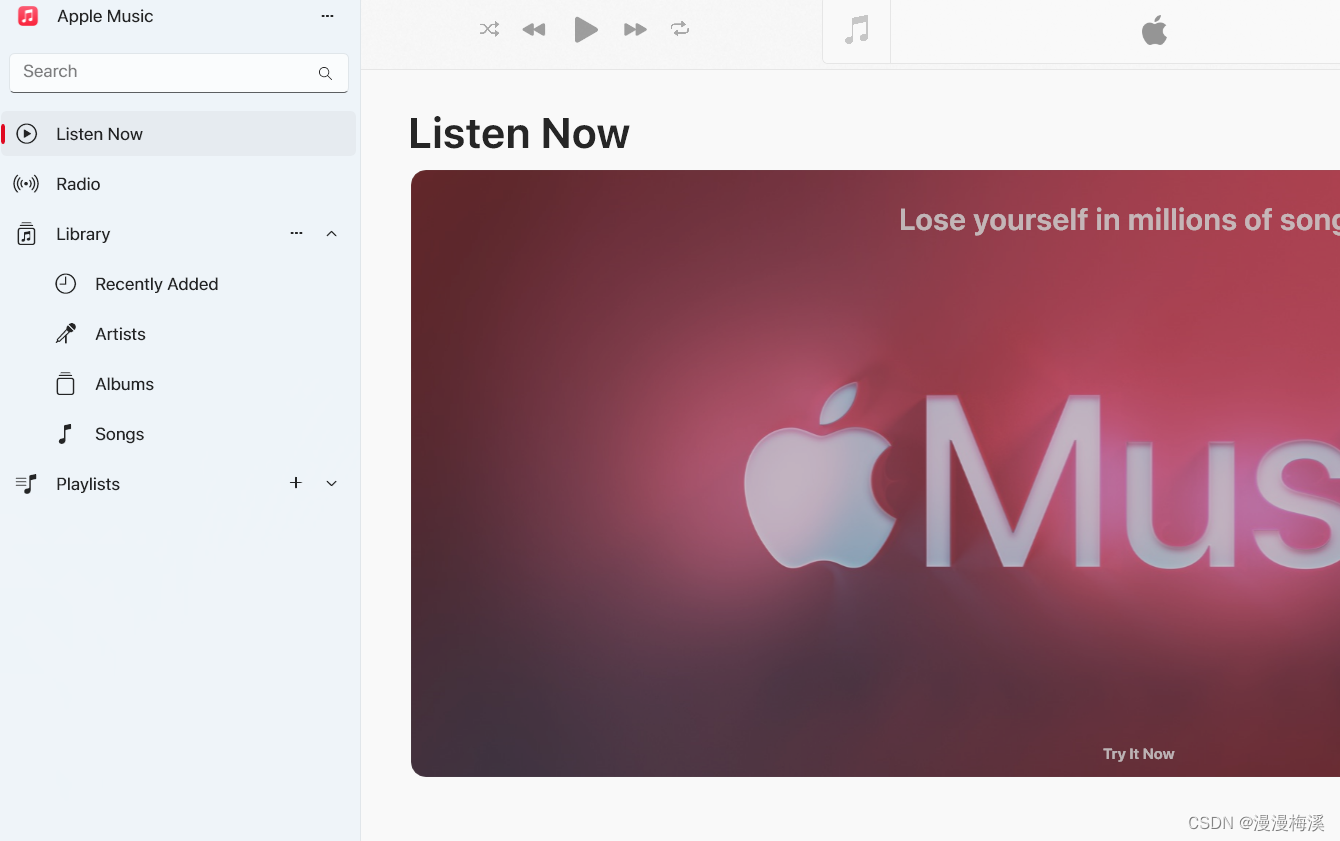Open the Apple Music more options menu
This screenshot has height=841, width=1340.
[327, 16]
